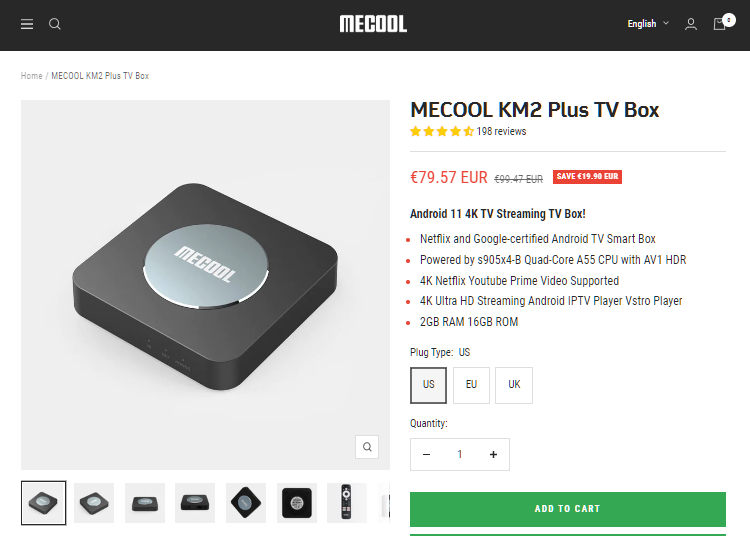Select the remote control thumbnail image
750x536 pixels.
[x=346, y=503]
